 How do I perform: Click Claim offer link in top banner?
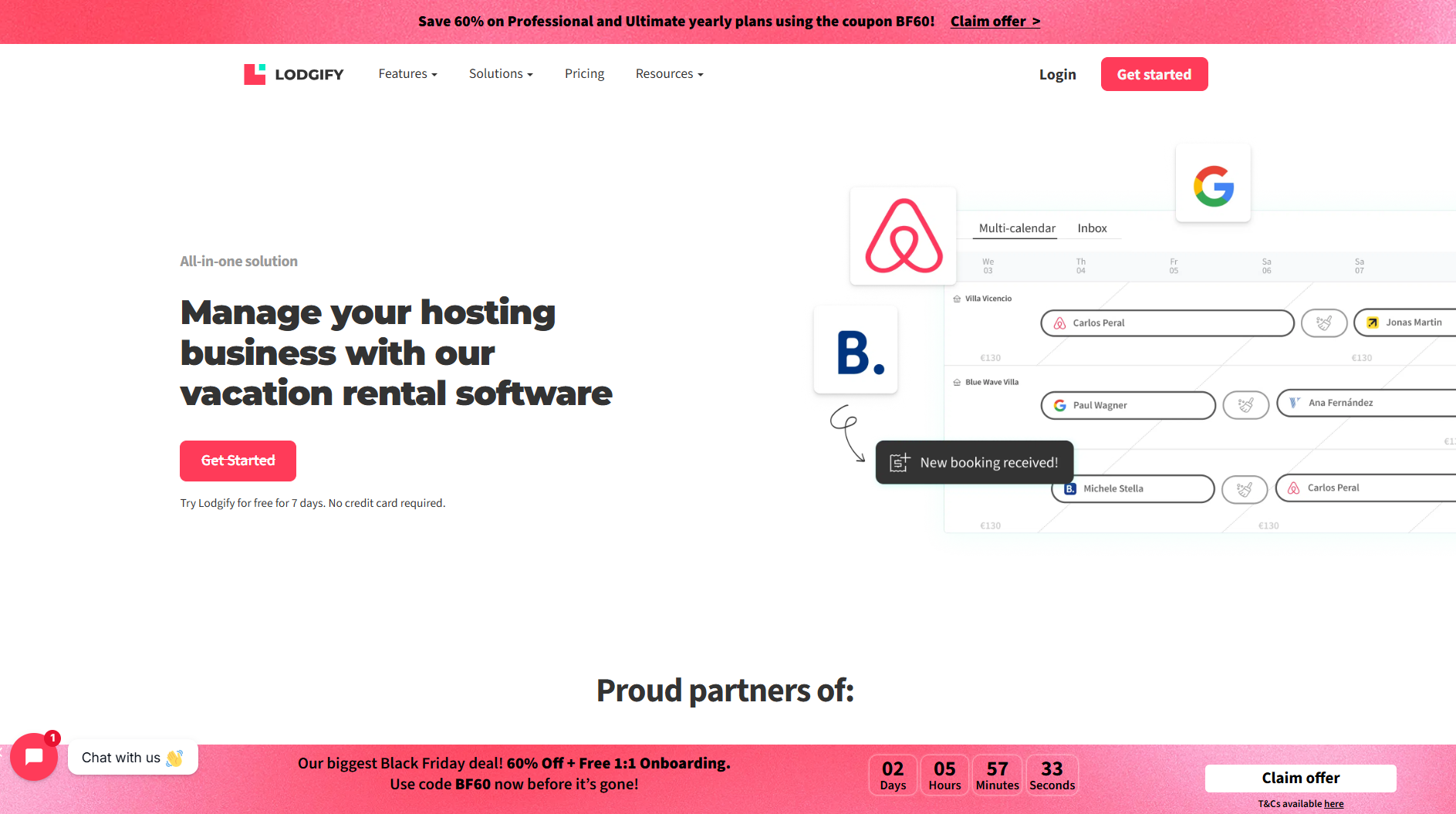click(x=995, y=22)
